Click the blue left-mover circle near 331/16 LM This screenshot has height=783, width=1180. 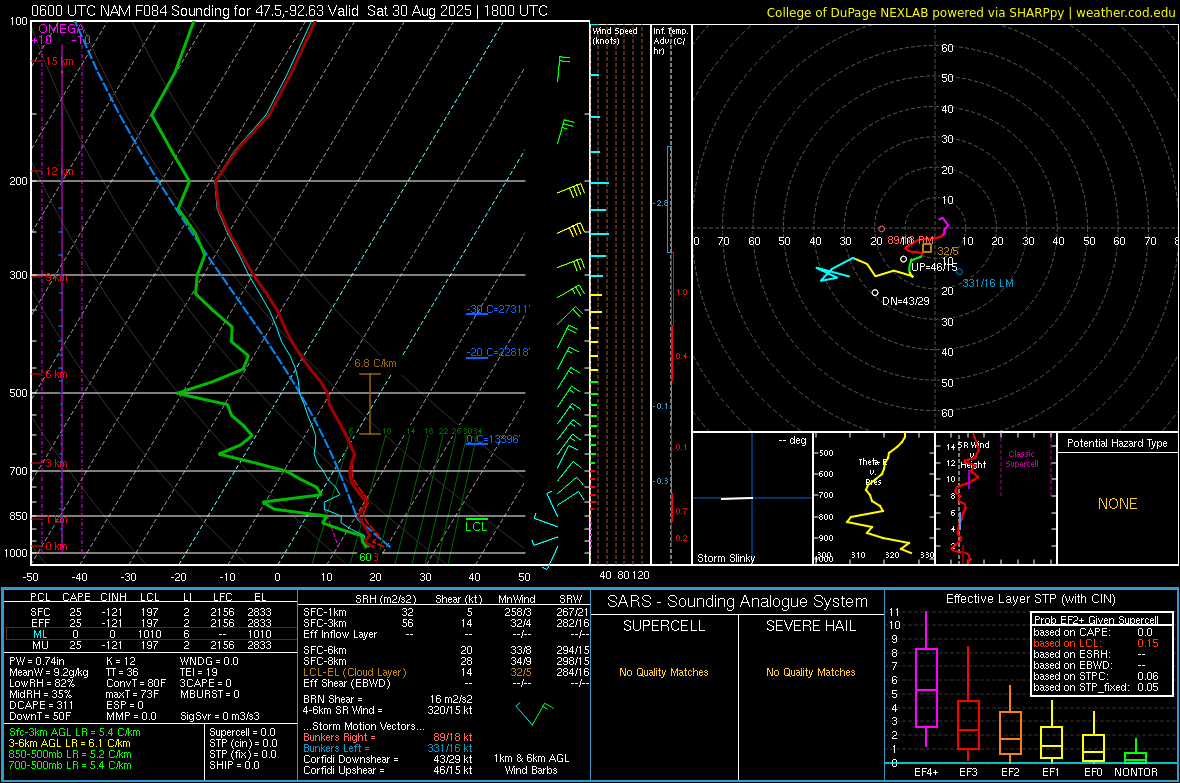(x=959, y=272)
